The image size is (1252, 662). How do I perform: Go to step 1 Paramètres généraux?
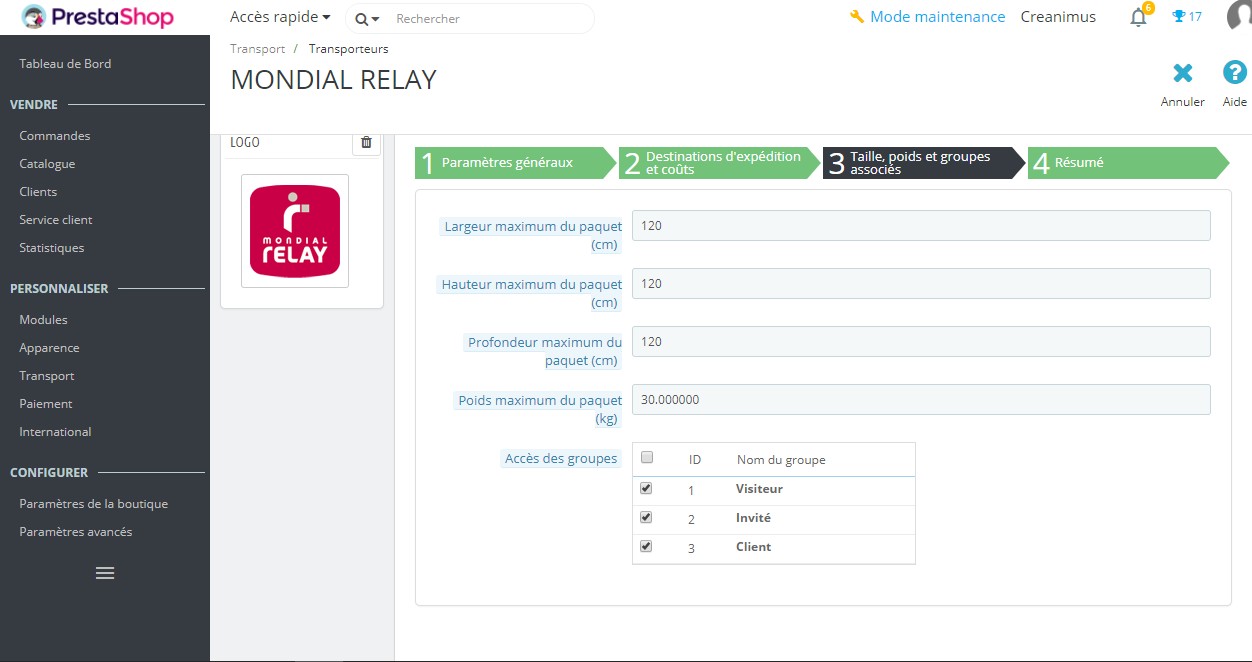[x=516, y=162]
